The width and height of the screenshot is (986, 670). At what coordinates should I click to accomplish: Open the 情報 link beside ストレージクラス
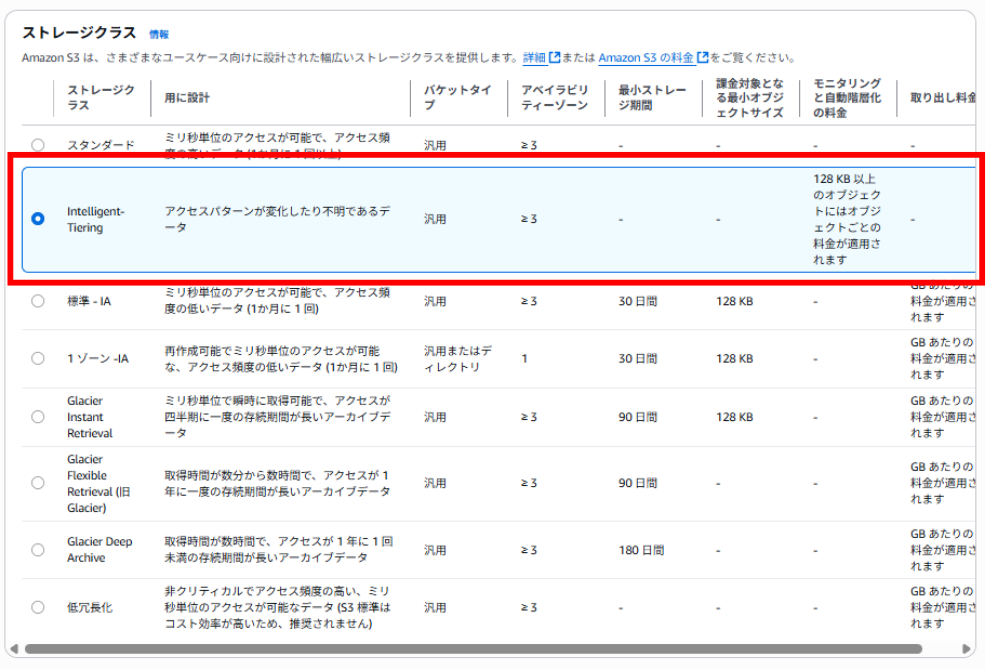159,34
